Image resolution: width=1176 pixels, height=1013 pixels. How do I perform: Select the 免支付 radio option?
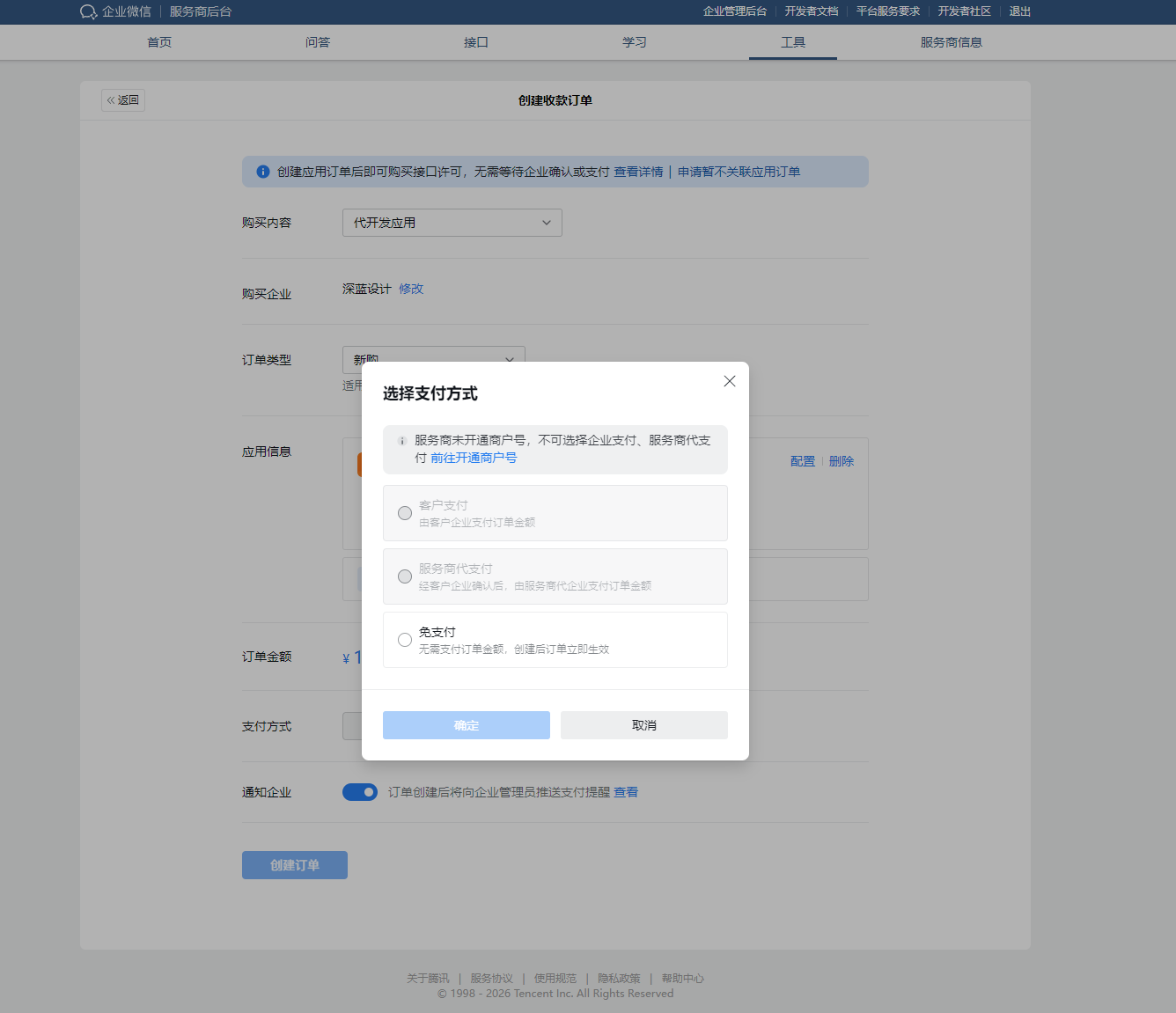click(x=405, y=640)
